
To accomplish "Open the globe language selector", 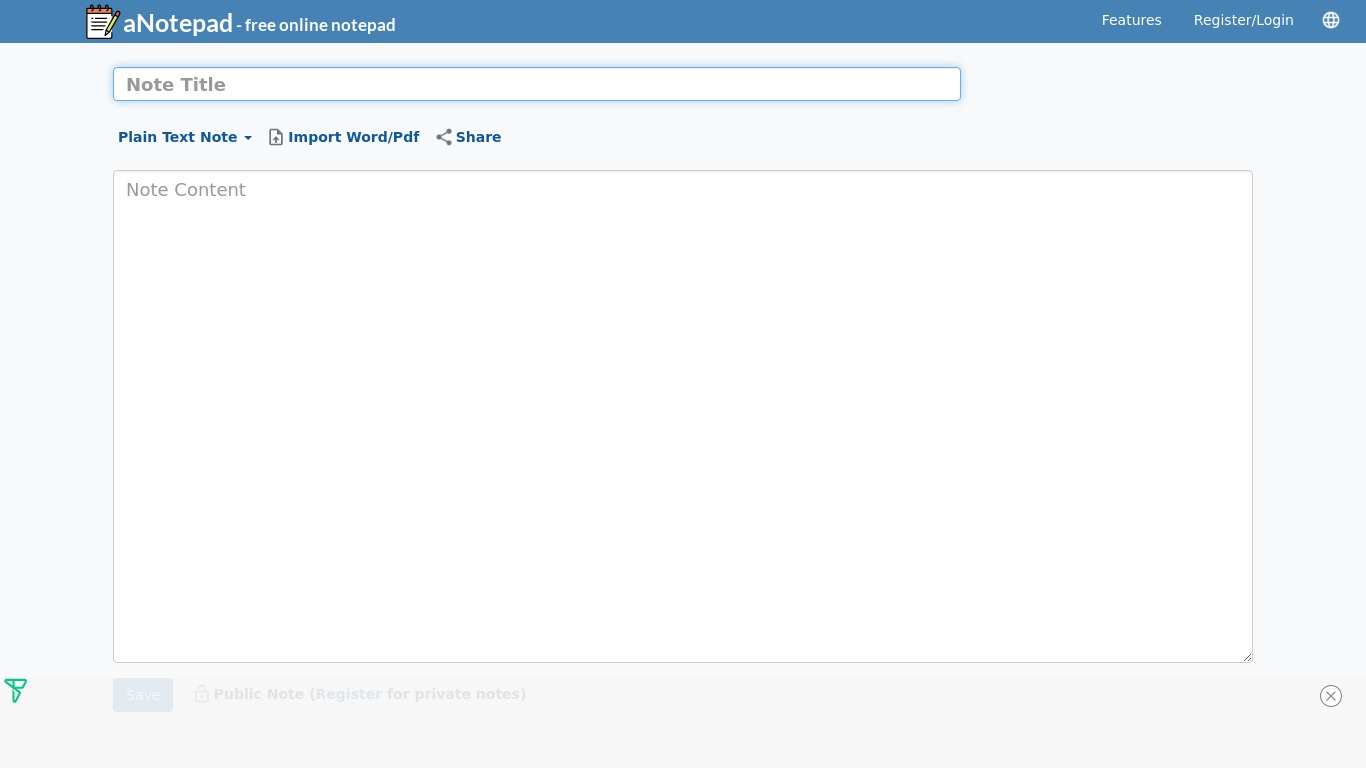I will tap(1330, 20).
